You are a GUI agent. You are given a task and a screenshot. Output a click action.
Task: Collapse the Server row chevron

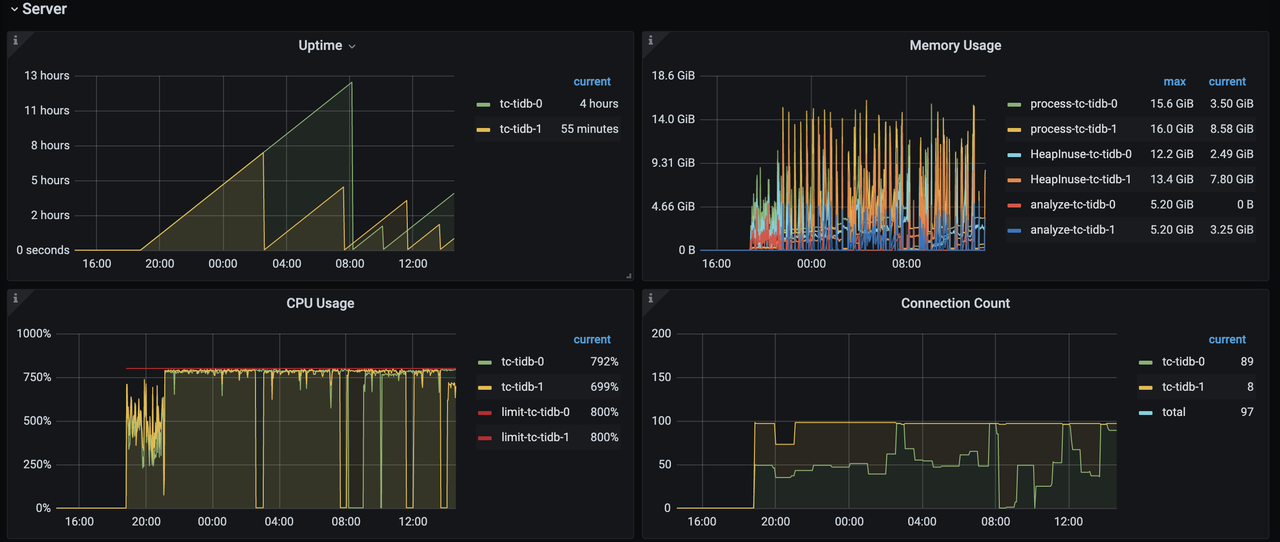tap(14, 9)
